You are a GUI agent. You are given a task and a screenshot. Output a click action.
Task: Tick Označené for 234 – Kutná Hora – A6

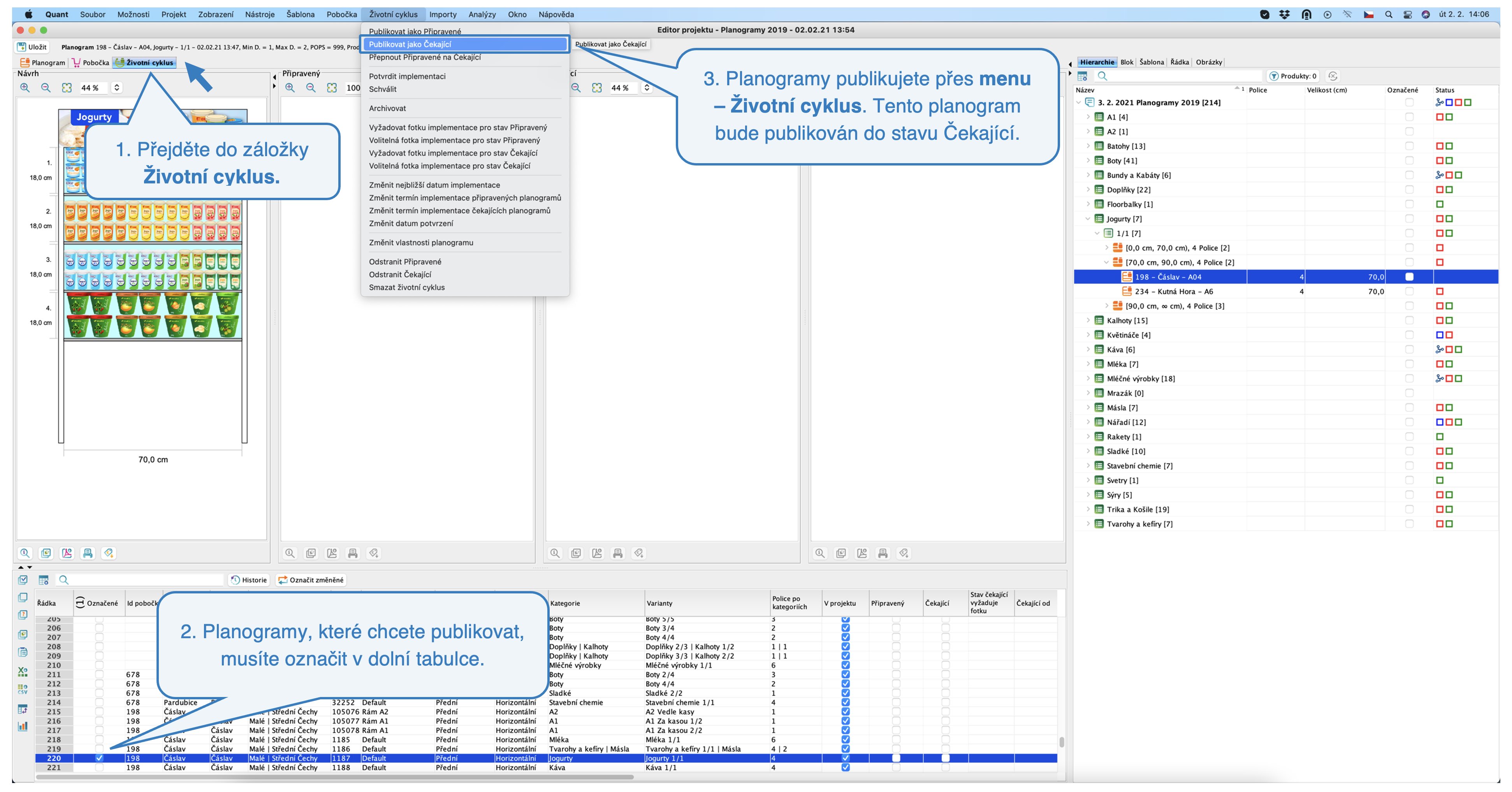tap(1409, 292)
